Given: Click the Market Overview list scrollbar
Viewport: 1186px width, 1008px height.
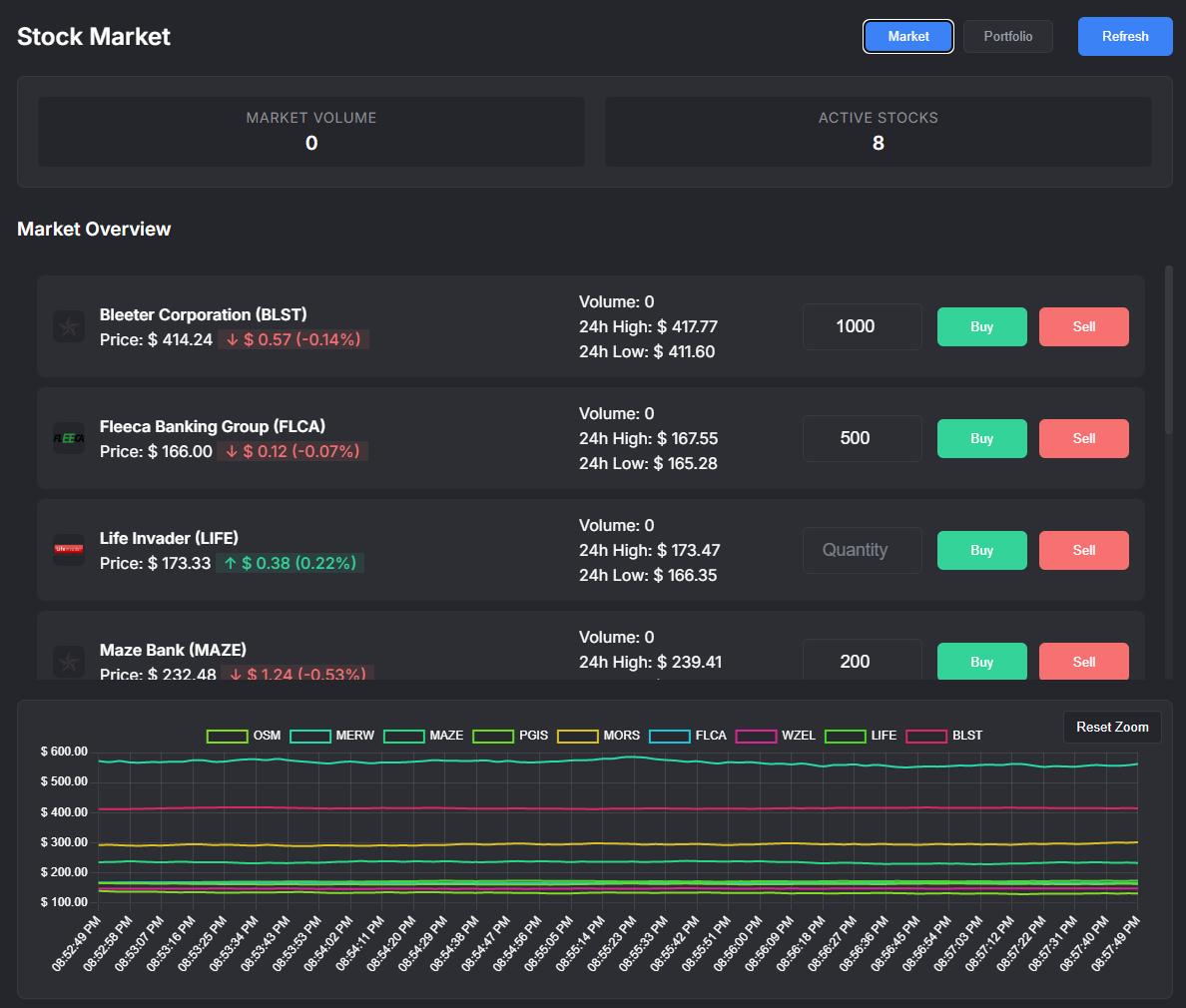Looking at the screenshot, I should (1169, 349).
